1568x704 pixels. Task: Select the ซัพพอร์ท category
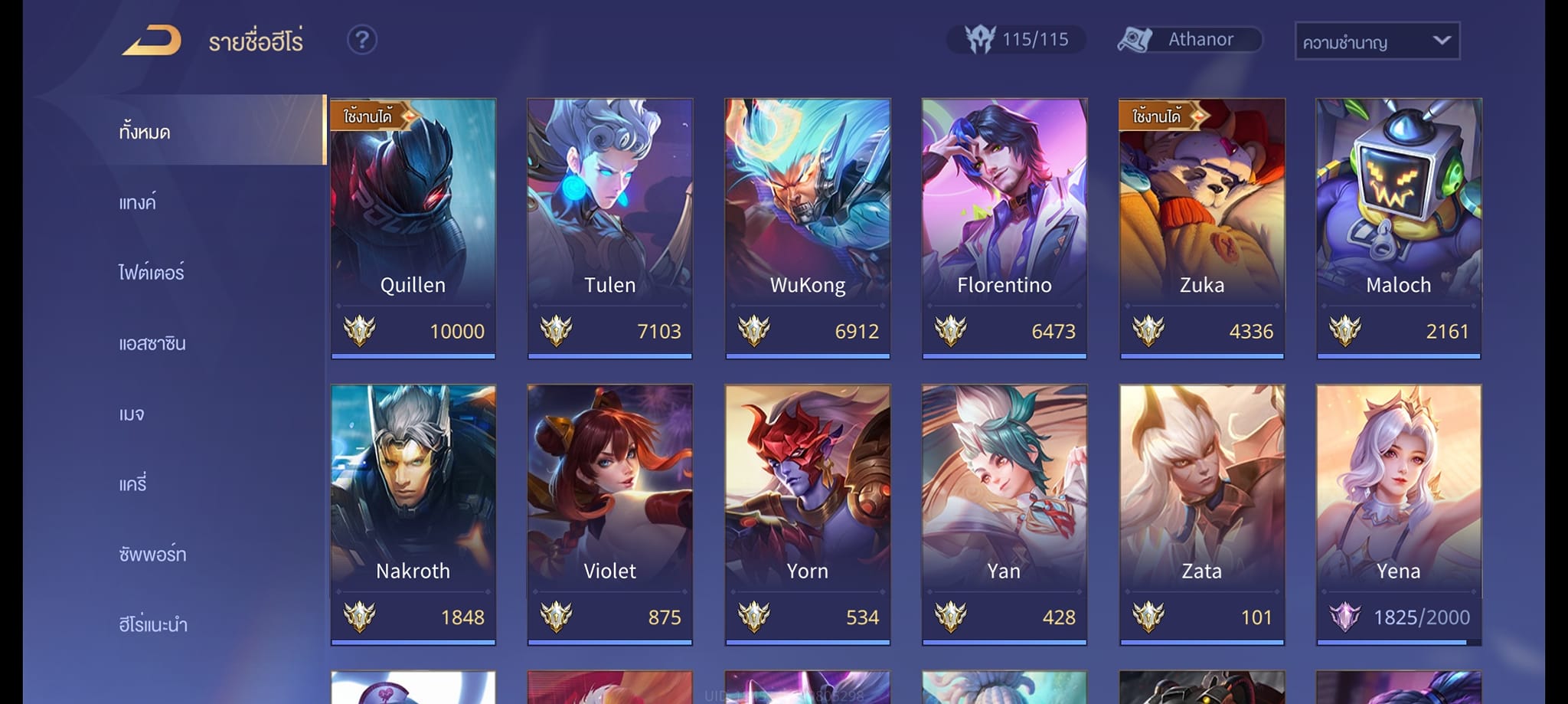pos(152,553)
